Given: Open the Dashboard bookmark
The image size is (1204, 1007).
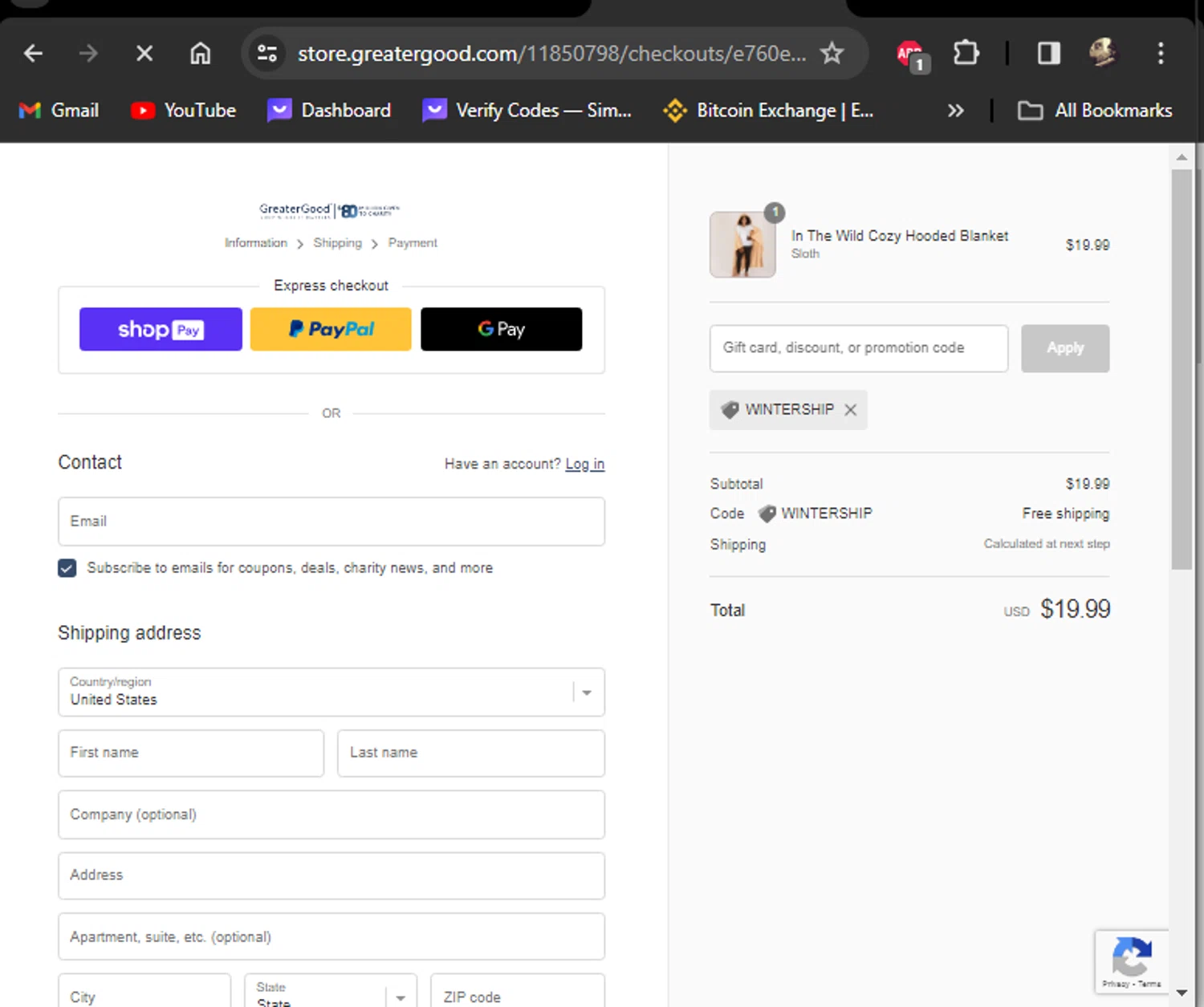Looking at the screenshot, I should click(x=329, y=111).
